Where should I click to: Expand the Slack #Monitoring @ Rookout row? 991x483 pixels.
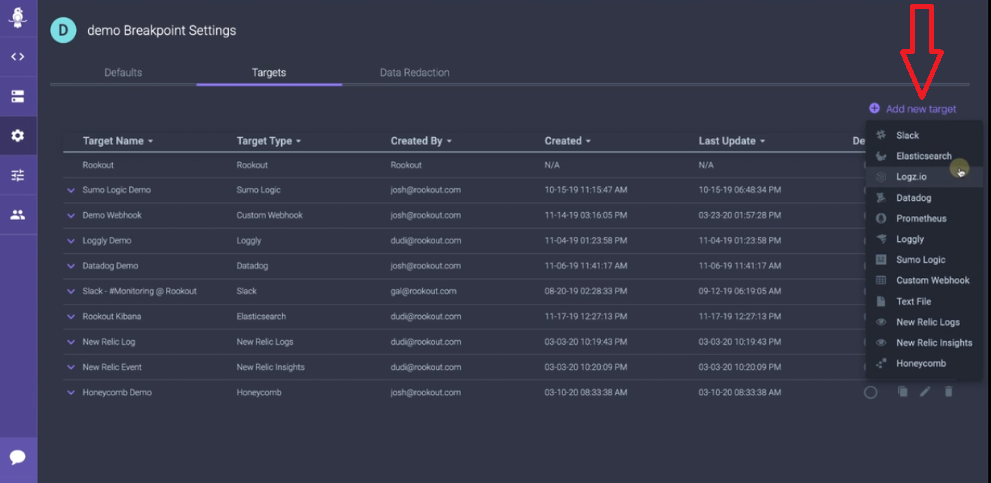pyautogui.click(x=71, y=291)
